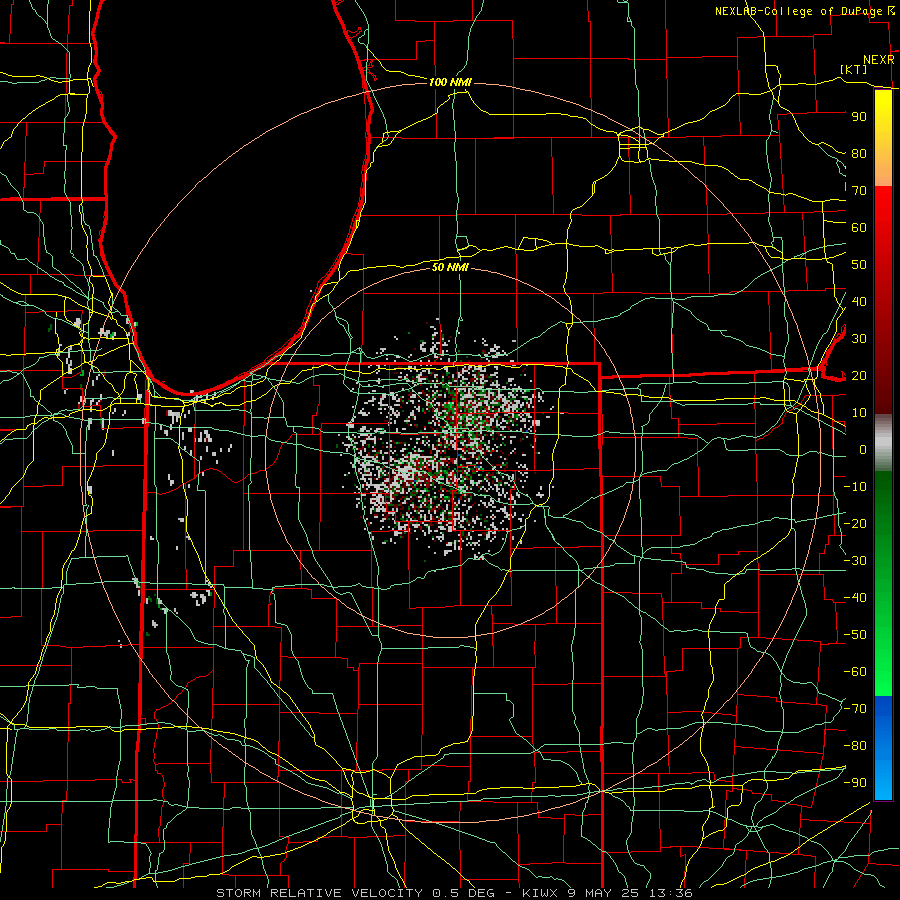Select the -20 tick label on the scale
Viewport: 900px width, 900px height.
coord(855,523)
